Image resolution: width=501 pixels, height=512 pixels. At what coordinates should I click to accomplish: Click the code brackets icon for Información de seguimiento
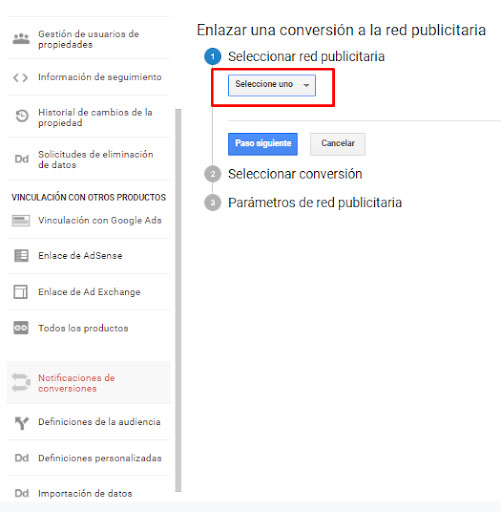pos(20,78)
